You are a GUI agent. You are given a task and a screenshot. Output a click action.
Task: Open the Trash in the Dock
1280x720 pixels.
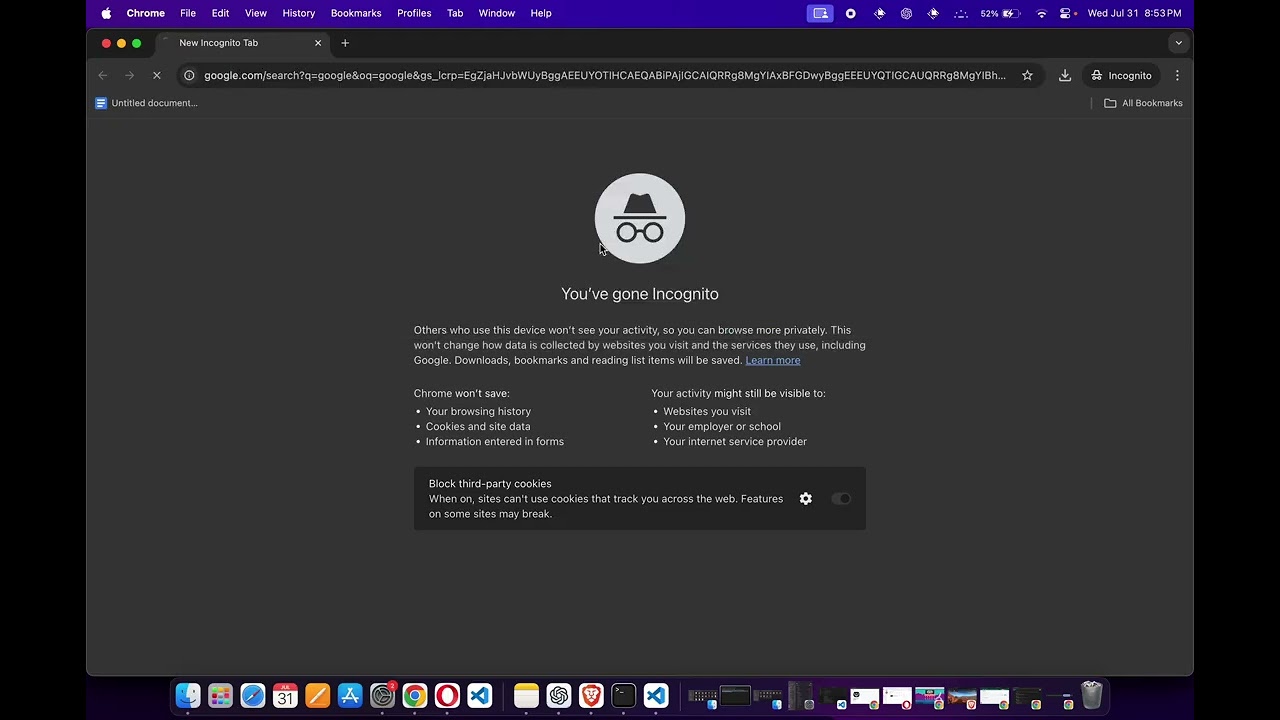(x=1092, y=695)
